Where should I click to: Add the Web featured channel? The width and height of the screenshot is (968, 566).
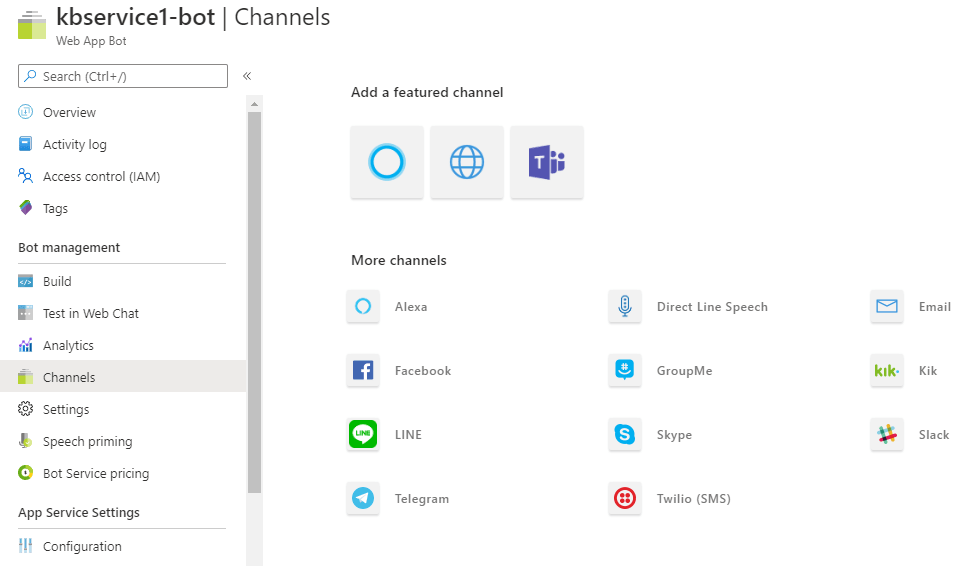point(467,162)
